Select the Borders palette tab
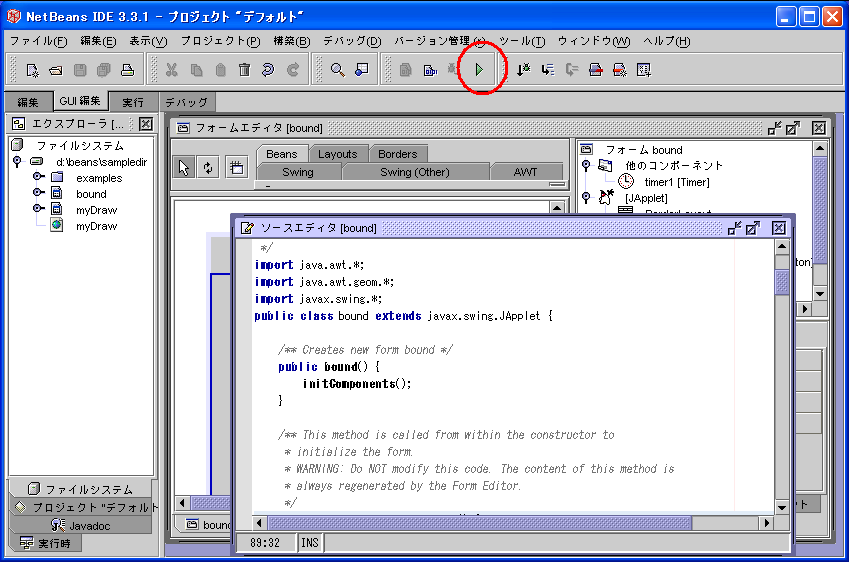 398,154
